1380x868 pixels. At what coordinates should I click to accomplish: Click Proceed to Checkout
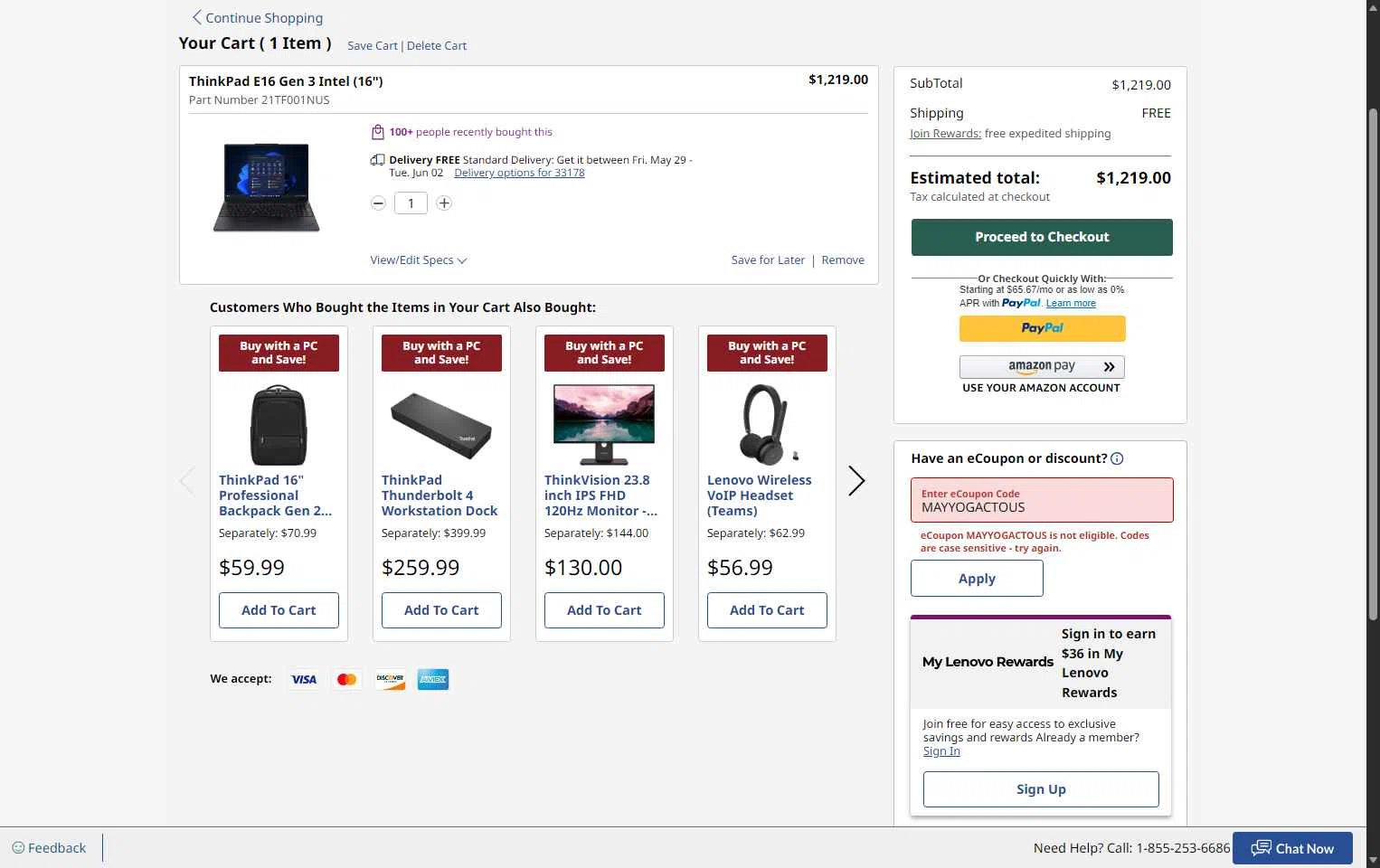pos(1042,237)
